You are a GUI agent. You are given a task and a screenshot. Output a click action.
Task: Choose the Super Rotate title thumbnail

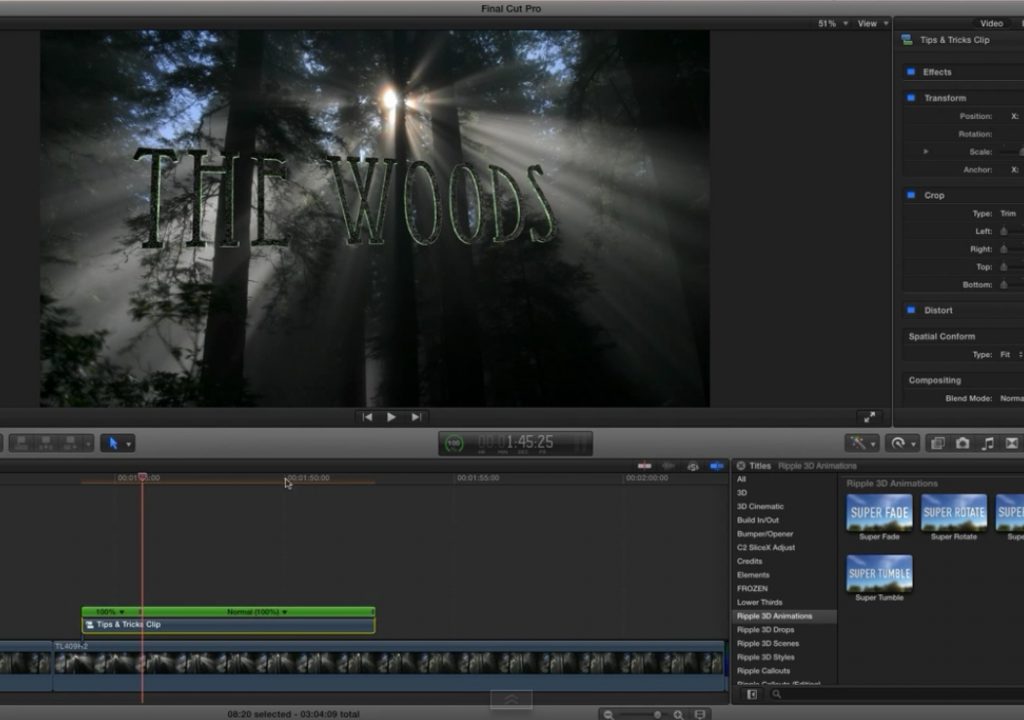point(953,512)
